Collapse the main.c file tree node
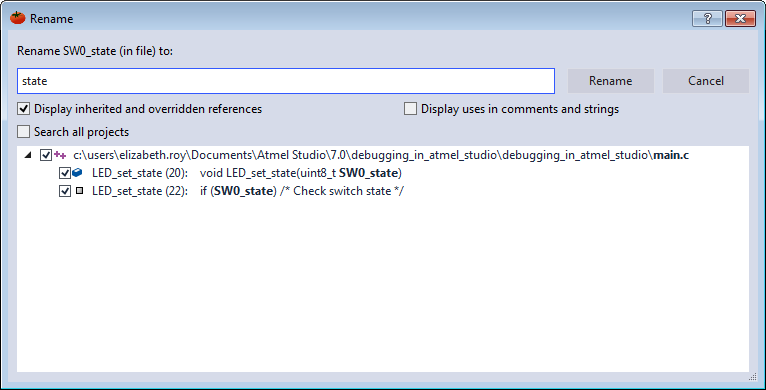 click(28, 155)
